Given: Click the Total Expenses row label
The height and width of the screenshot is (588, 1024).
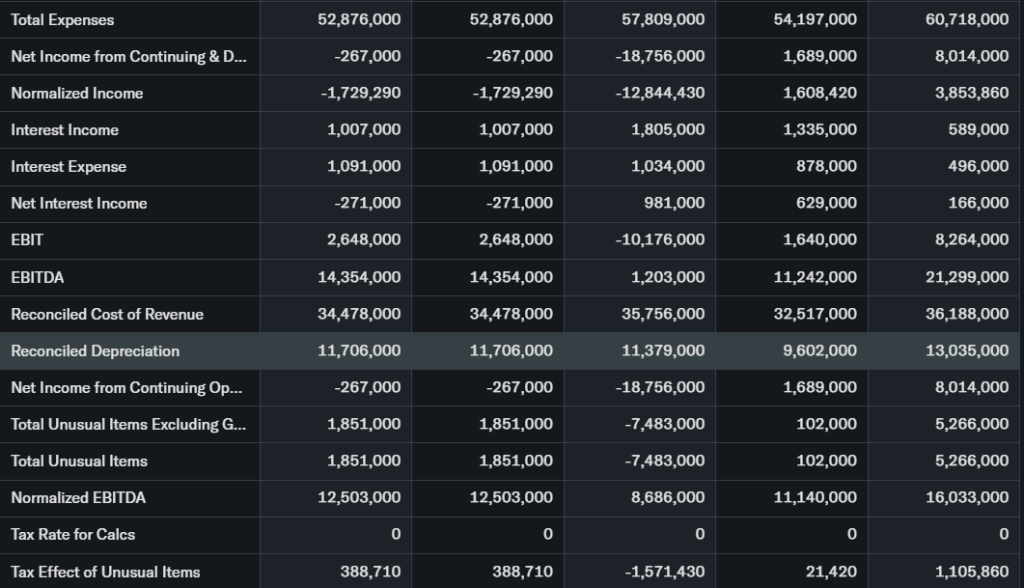Looking at the screenshot, I should click(62, 20).
